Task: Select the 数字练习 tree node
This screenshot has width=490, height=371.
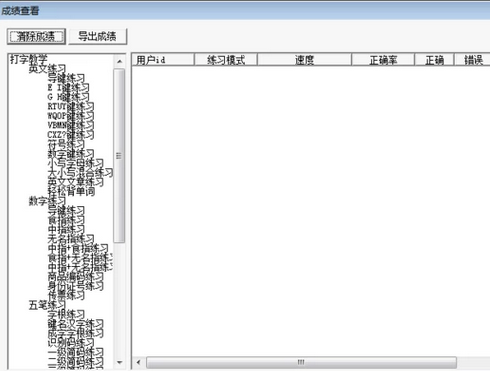Action: tap(47, 201)
